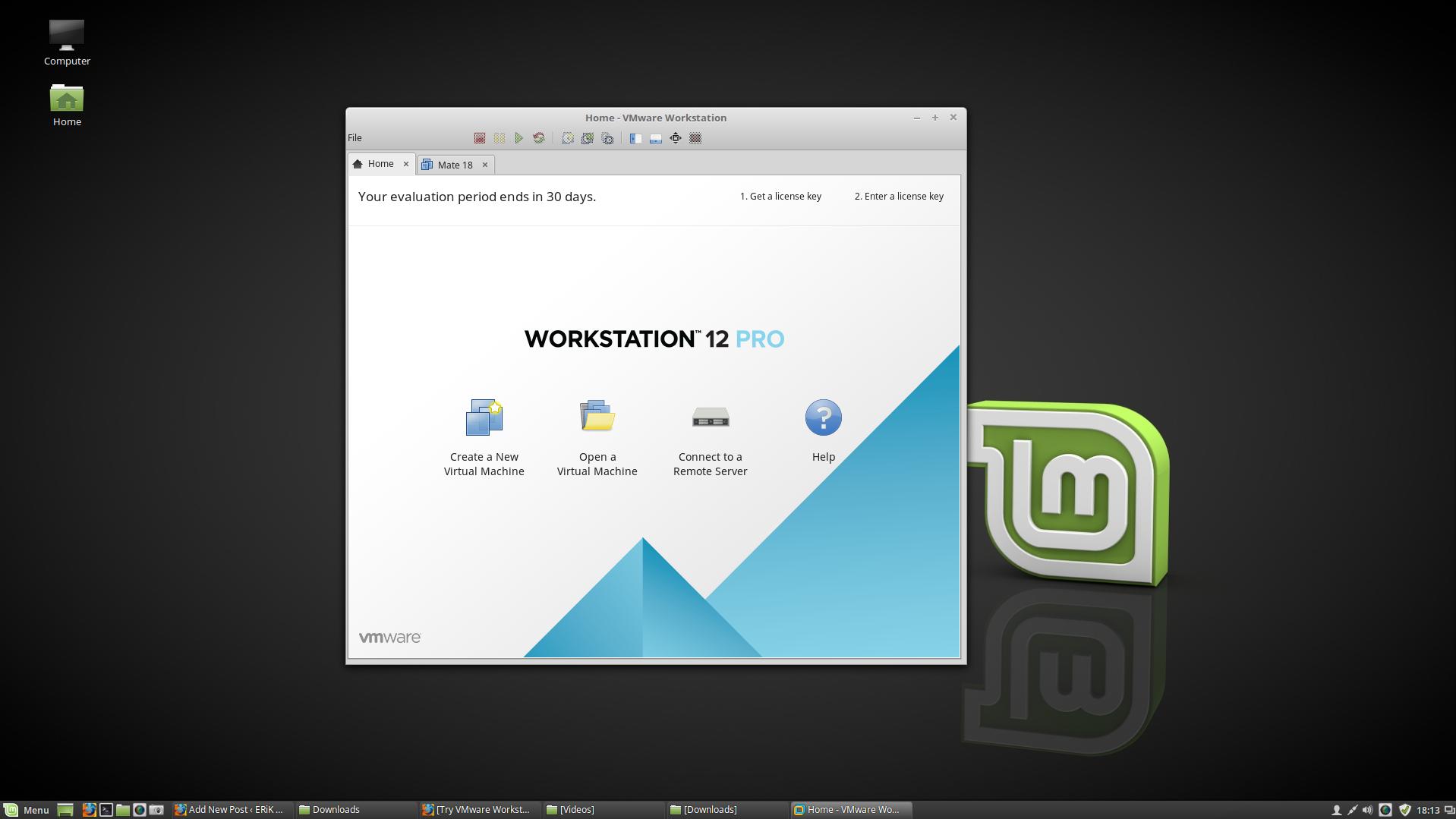Image resolution: width=1456 pixels, height=819 pixels.
Task: Click the full screen mode toolbar icon
Action: coord(675,138)
